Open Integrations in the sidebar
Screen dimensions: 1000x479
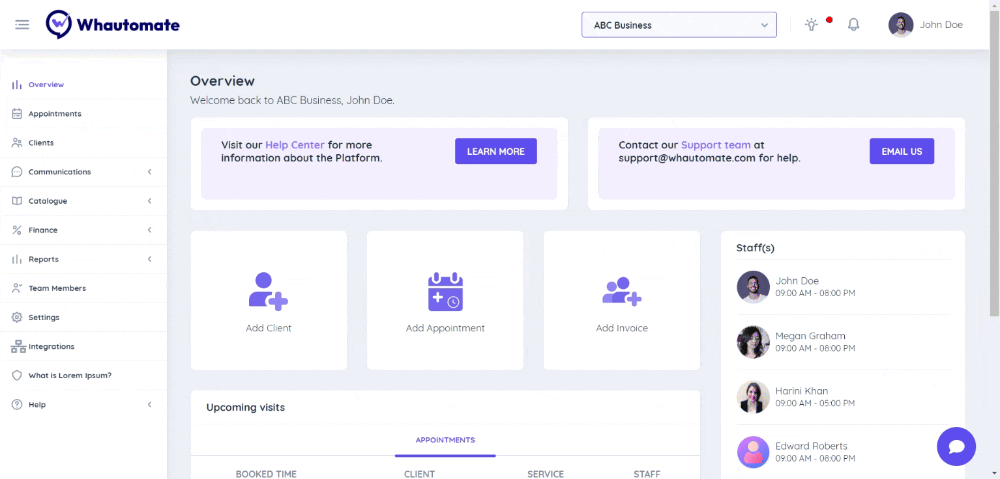(51, 346)
